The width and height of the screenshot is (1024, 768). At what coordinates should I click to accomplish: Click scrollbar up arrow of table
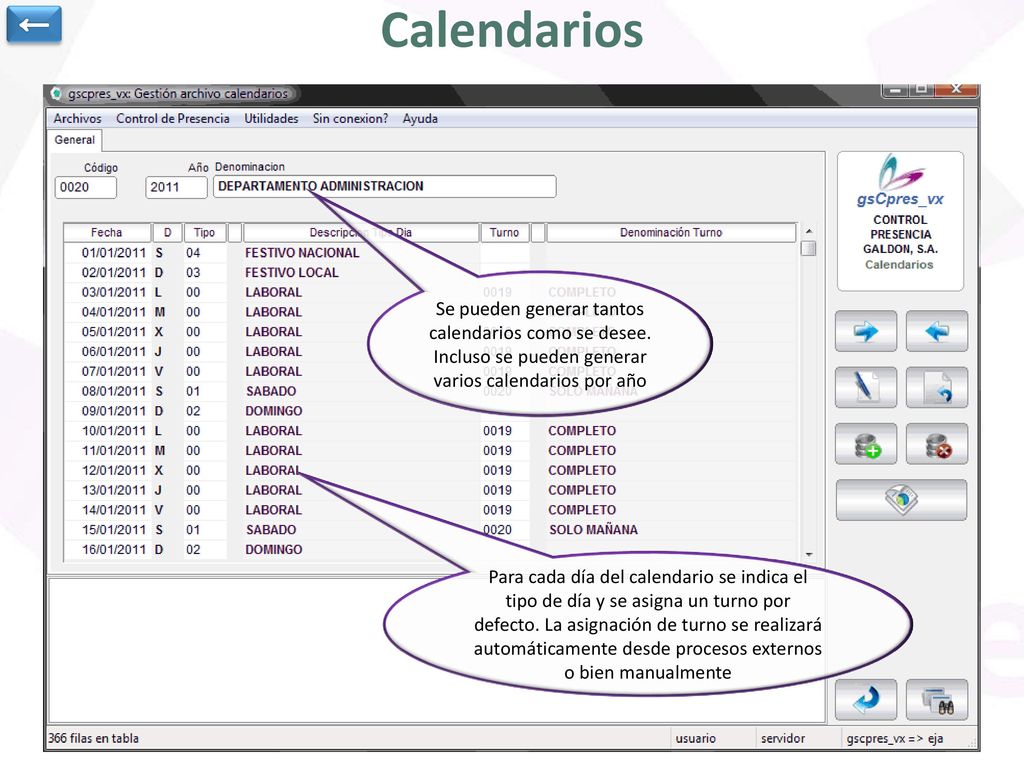[808, 231]
